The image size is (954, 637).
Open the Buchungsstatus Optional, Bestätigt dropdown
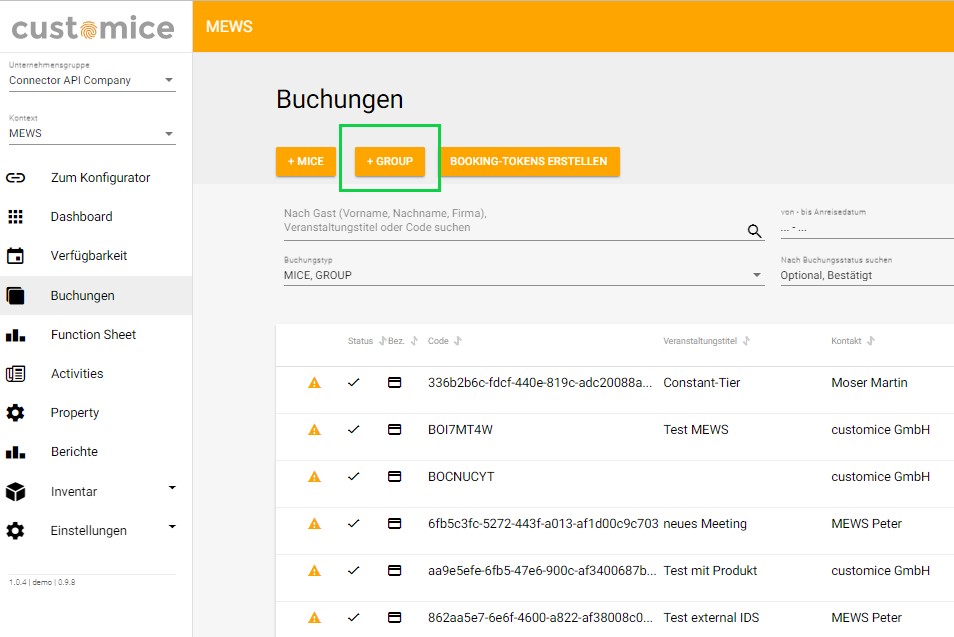click(x=867, y=275)
